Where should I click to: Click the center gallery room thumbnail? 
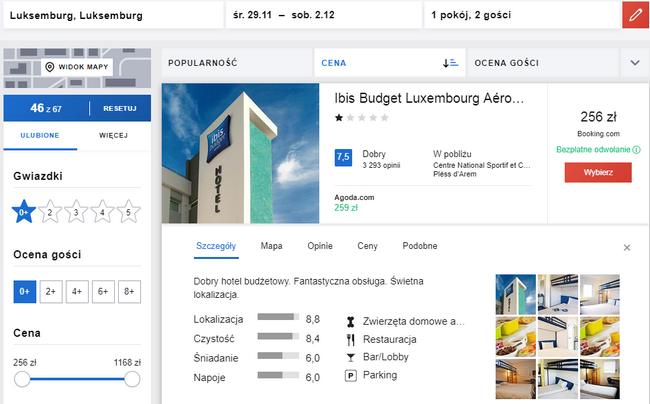558,337
